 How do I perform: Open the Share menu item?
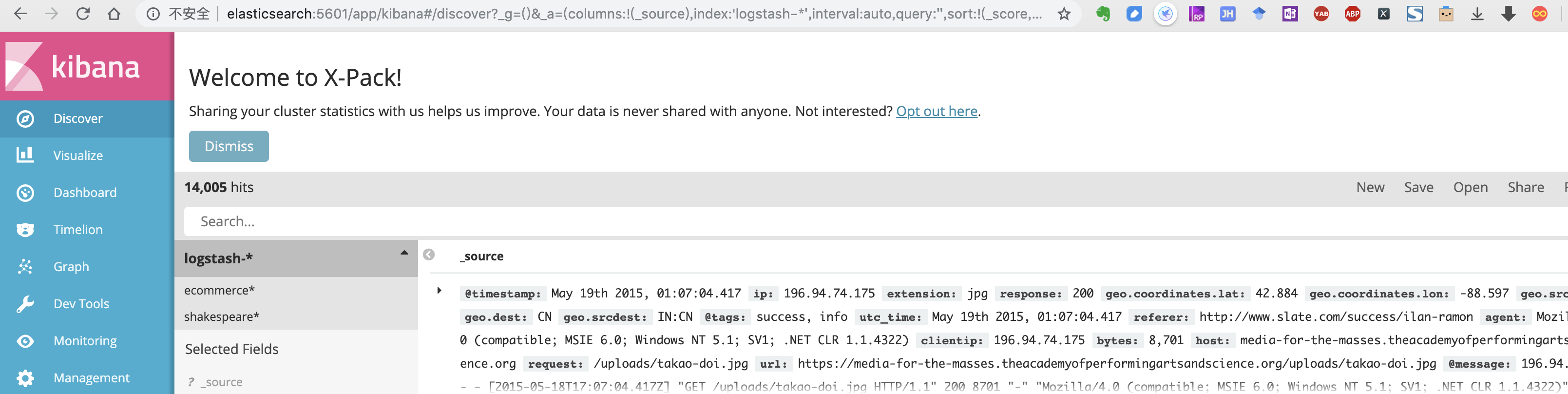(x=1526, y=188)
